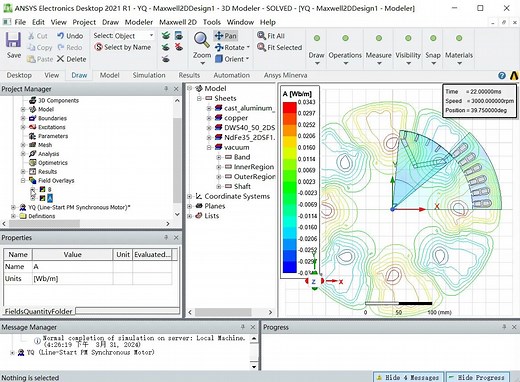Expand the Lists node
Image resolution: width=520 pixels, height=382 pixels.
tap(189, 216)
